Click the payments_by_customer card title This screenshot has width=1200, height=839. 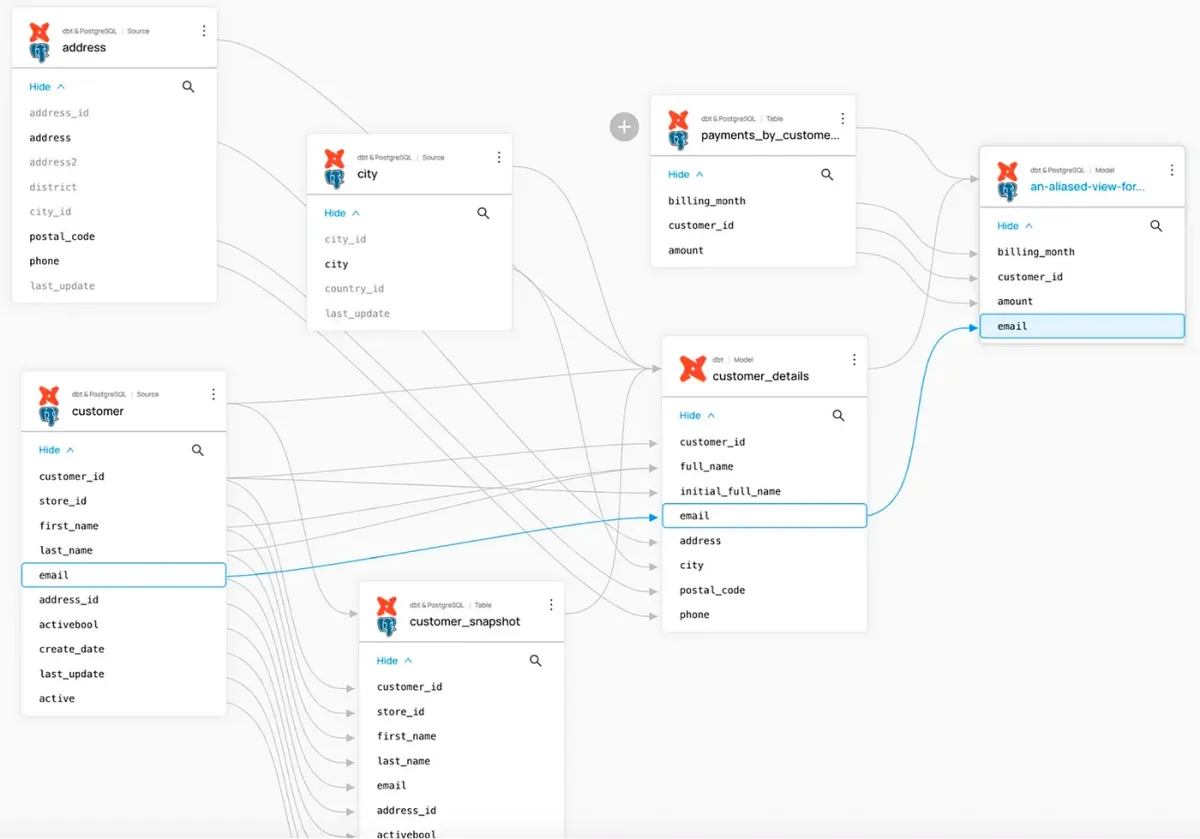click(x=770, y=135)
